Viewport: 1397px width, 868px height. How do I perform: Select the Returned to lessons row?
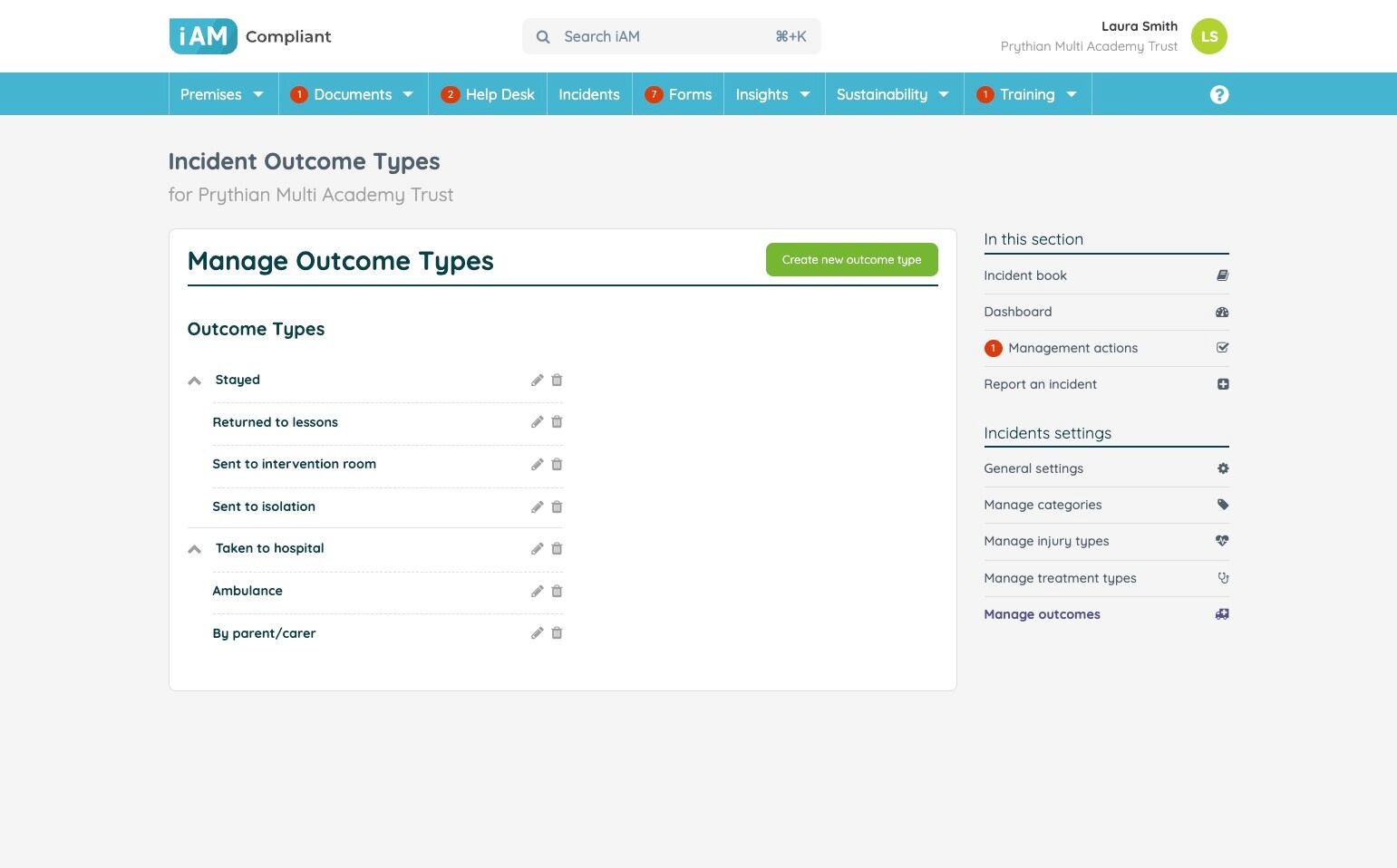pyautogui.click(x=387, y=422)
